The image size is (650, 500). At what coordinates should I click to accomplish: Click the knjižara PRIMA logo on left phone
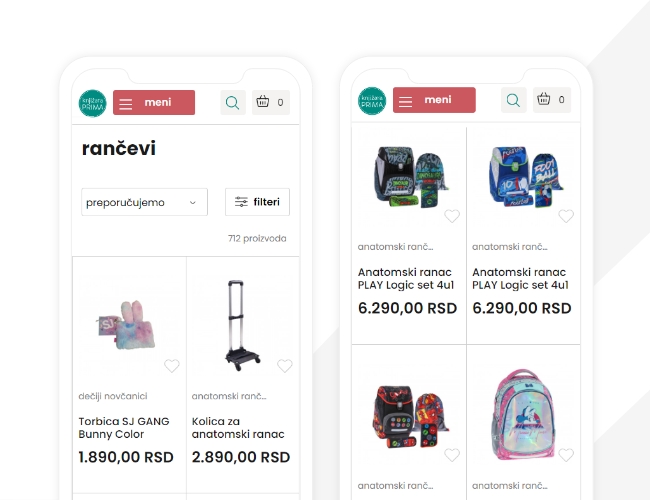(x=92, y=103)
